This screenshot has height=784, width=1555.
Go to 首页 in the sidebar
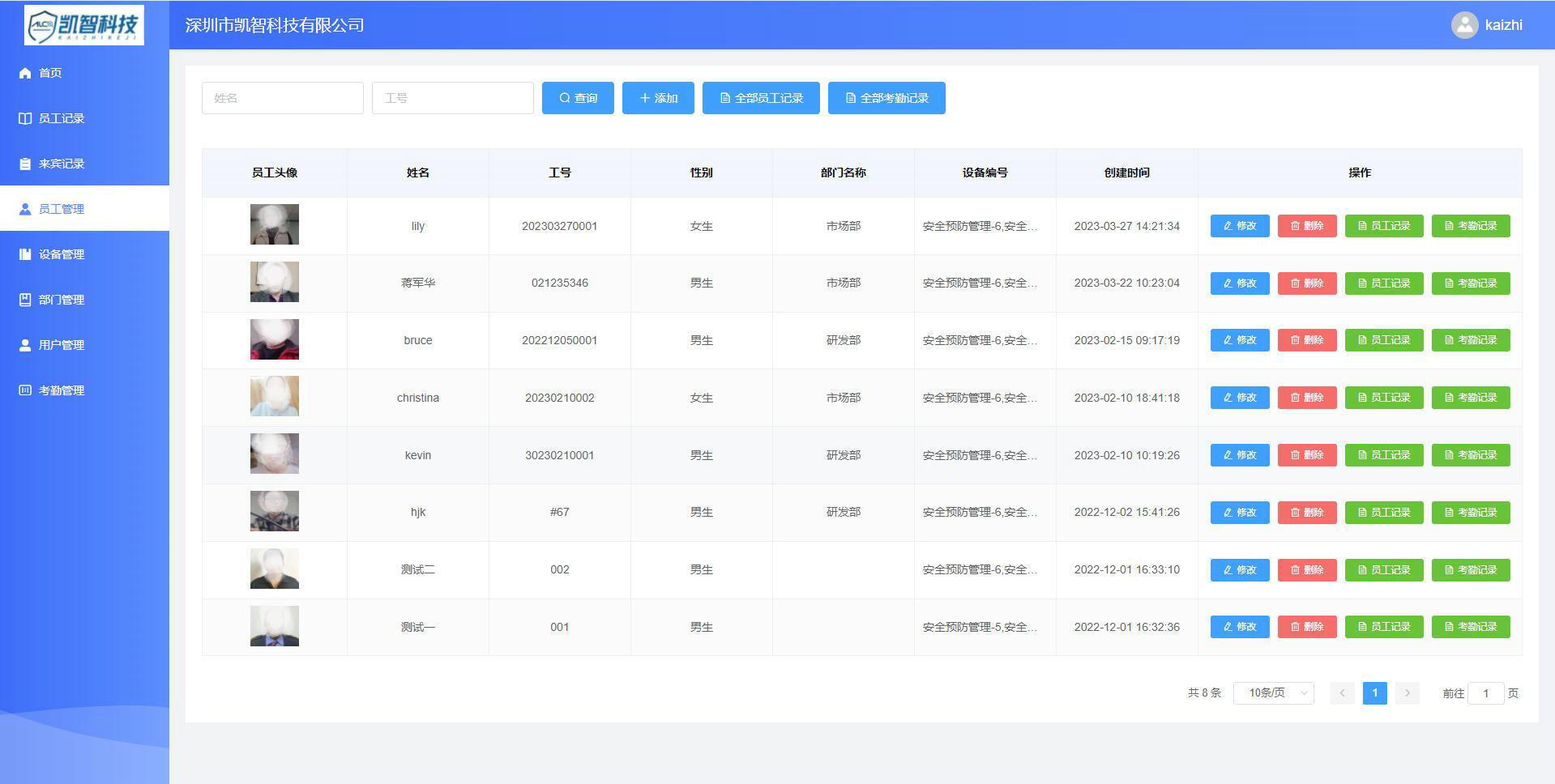pos(84,73)
